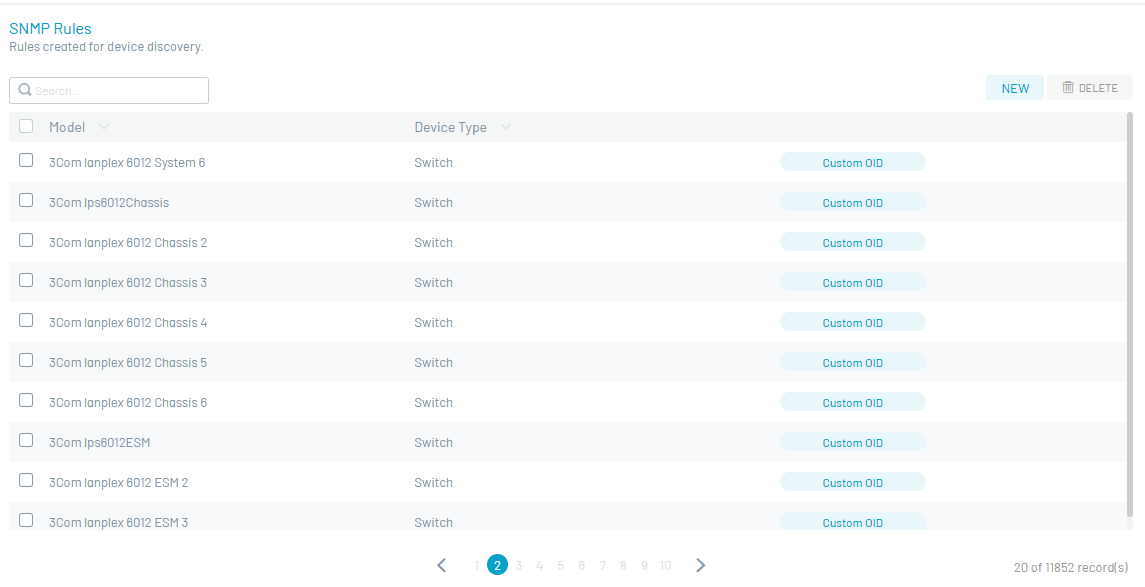
Task: Click the DELETE button label
Action: pyautogui.click(x=1098, y=88)
